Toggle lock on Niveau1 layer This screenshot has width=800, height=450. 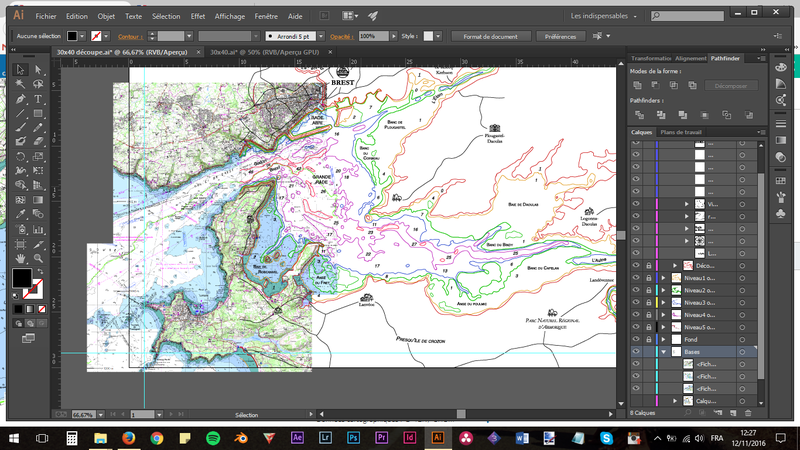pyautogui.click(x=649, y=277)
